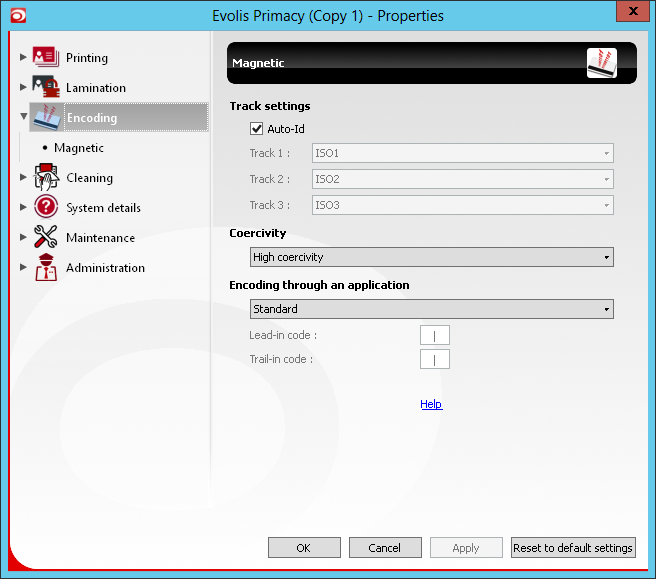Click the Cleaning hand-wipe icon
The width and height of the screenshot is (656, 579).
(46, 177)
